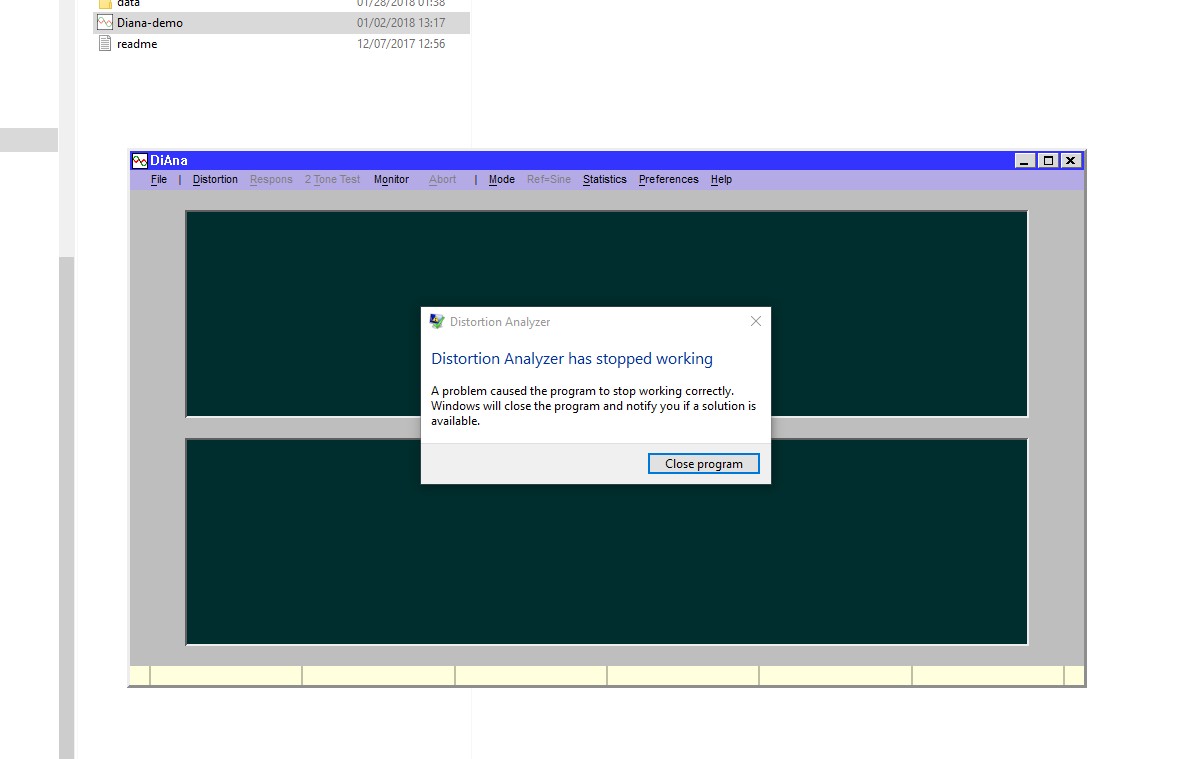Click the disabled 2 Tone Test item
This screenshot has height=759, width=1197.
332,179
